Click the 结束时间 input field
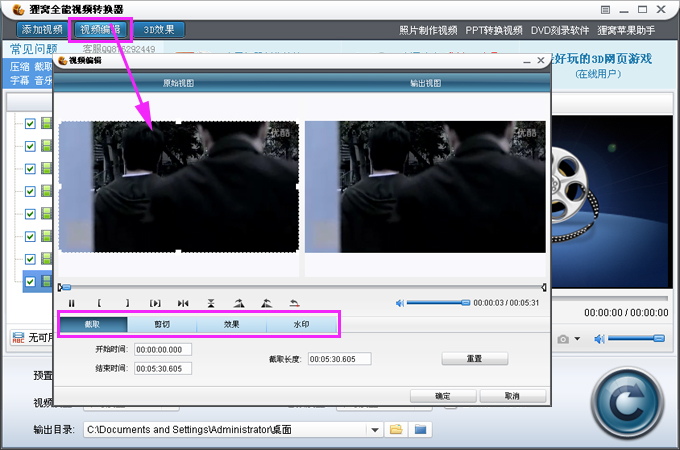The image size is (680, 450). click(163, 368)
